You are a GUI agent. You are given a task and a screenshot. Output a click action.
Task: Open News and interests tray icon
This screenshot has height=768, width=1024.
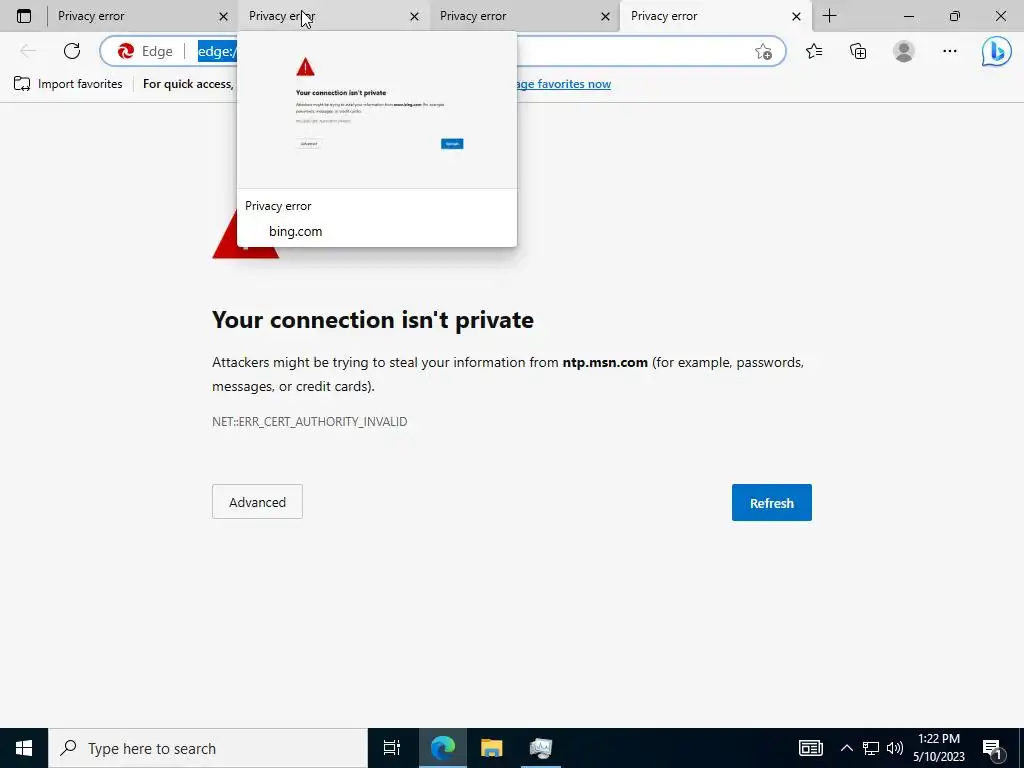pyautogui.click(x=810, y=748)
